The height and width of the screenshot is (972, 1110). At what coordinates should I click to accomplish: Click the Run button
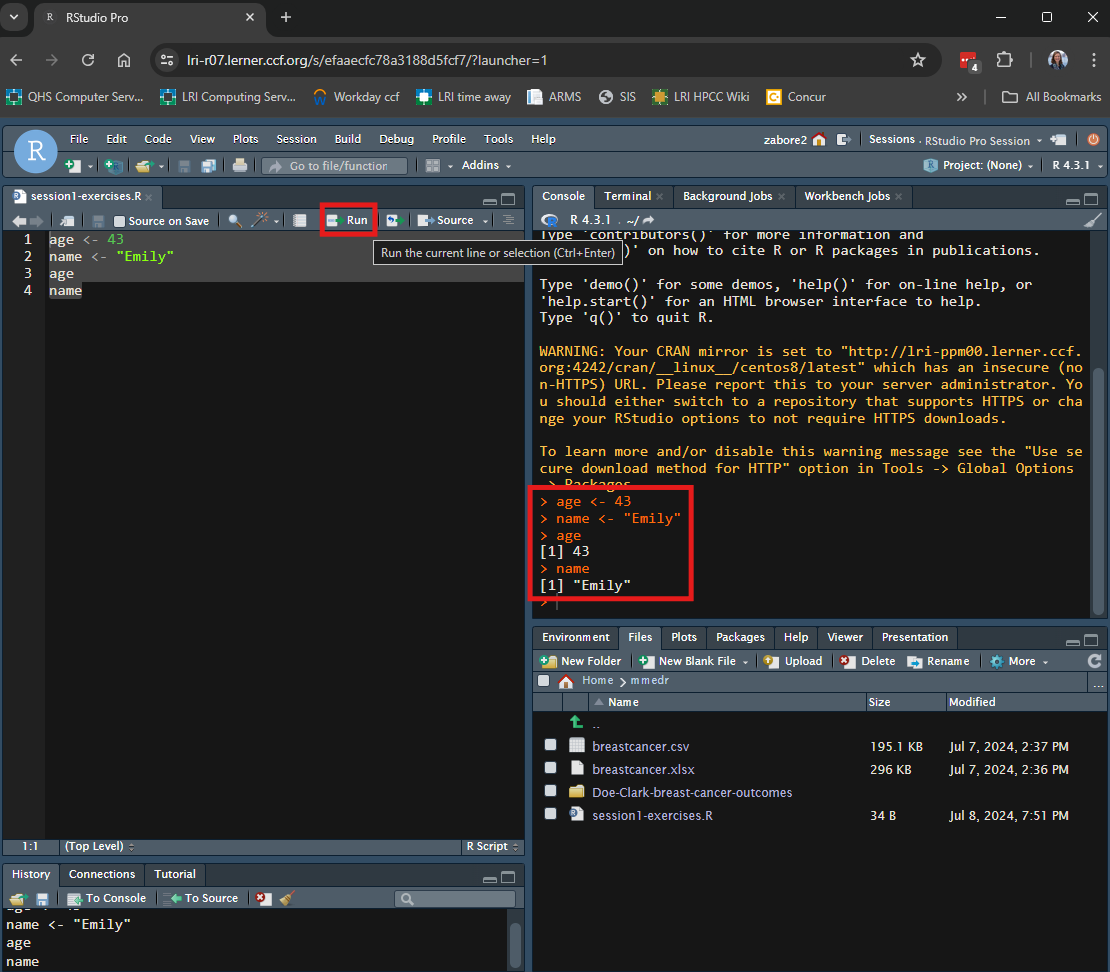[348, 221]
